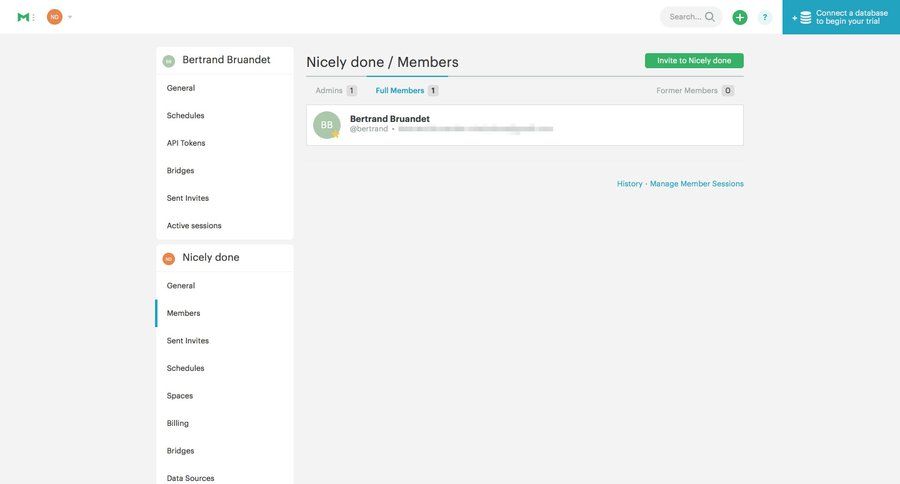Image resolution: width=900 pixels, height=484 pixels.
Task: Open the History link
Action: pyautogui.click(x=630, y=184)
